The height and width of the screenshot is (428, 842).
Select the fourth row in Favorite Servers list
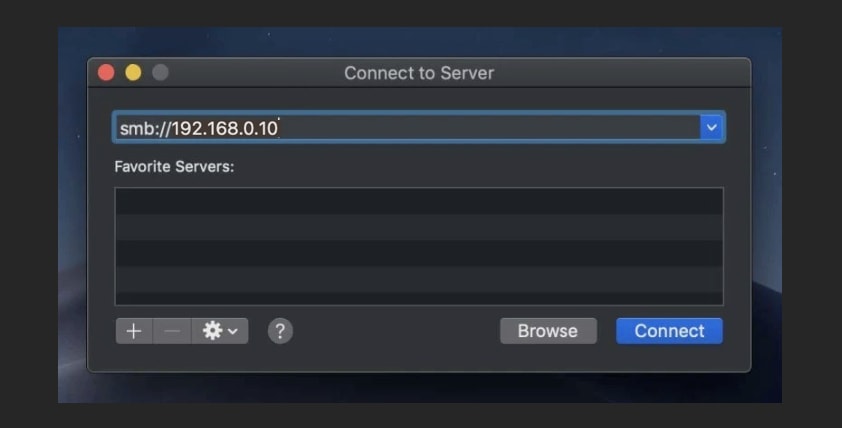[x=418, y=278]
